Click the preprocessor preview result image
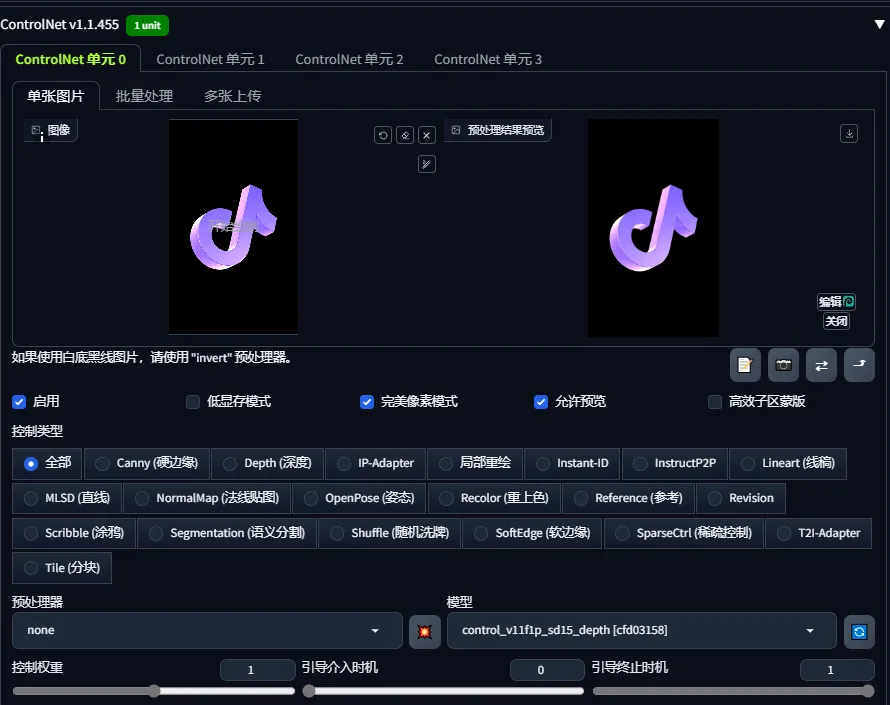This screenshot has width=890, height=705. pos(653,228)
